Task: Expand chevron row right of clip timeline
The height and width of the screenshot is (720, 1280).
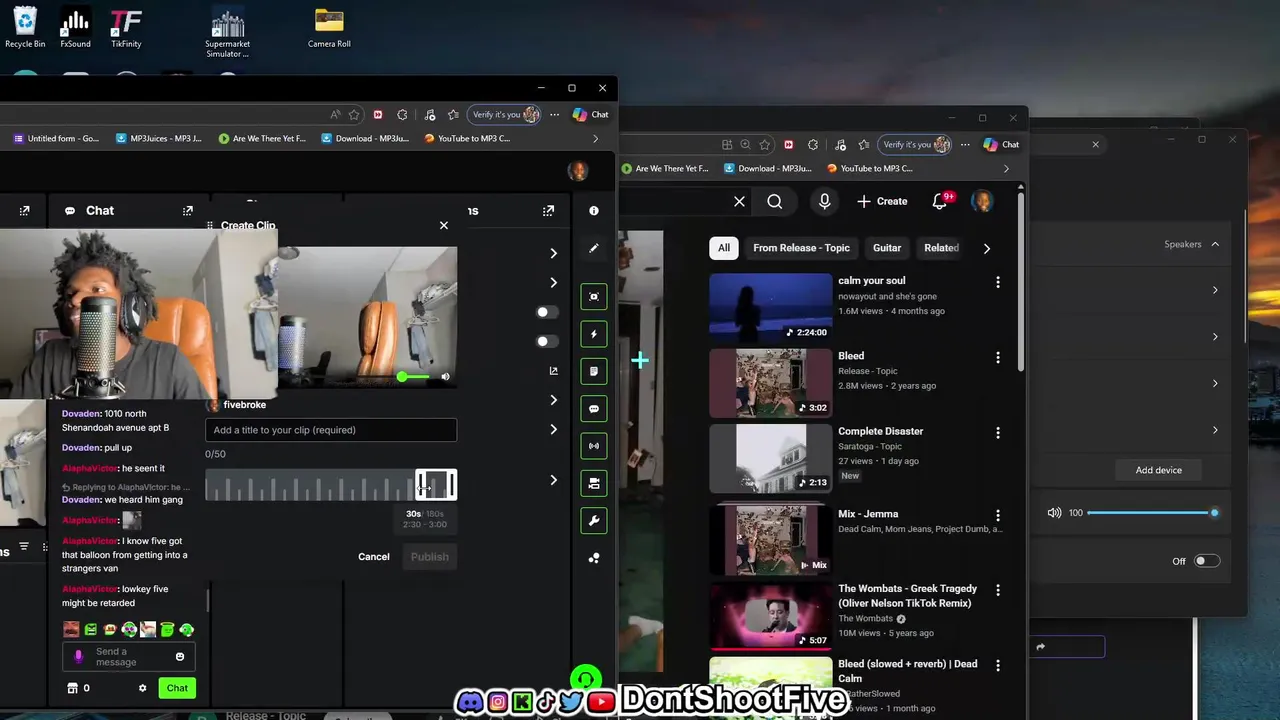Action: [553, 480]
